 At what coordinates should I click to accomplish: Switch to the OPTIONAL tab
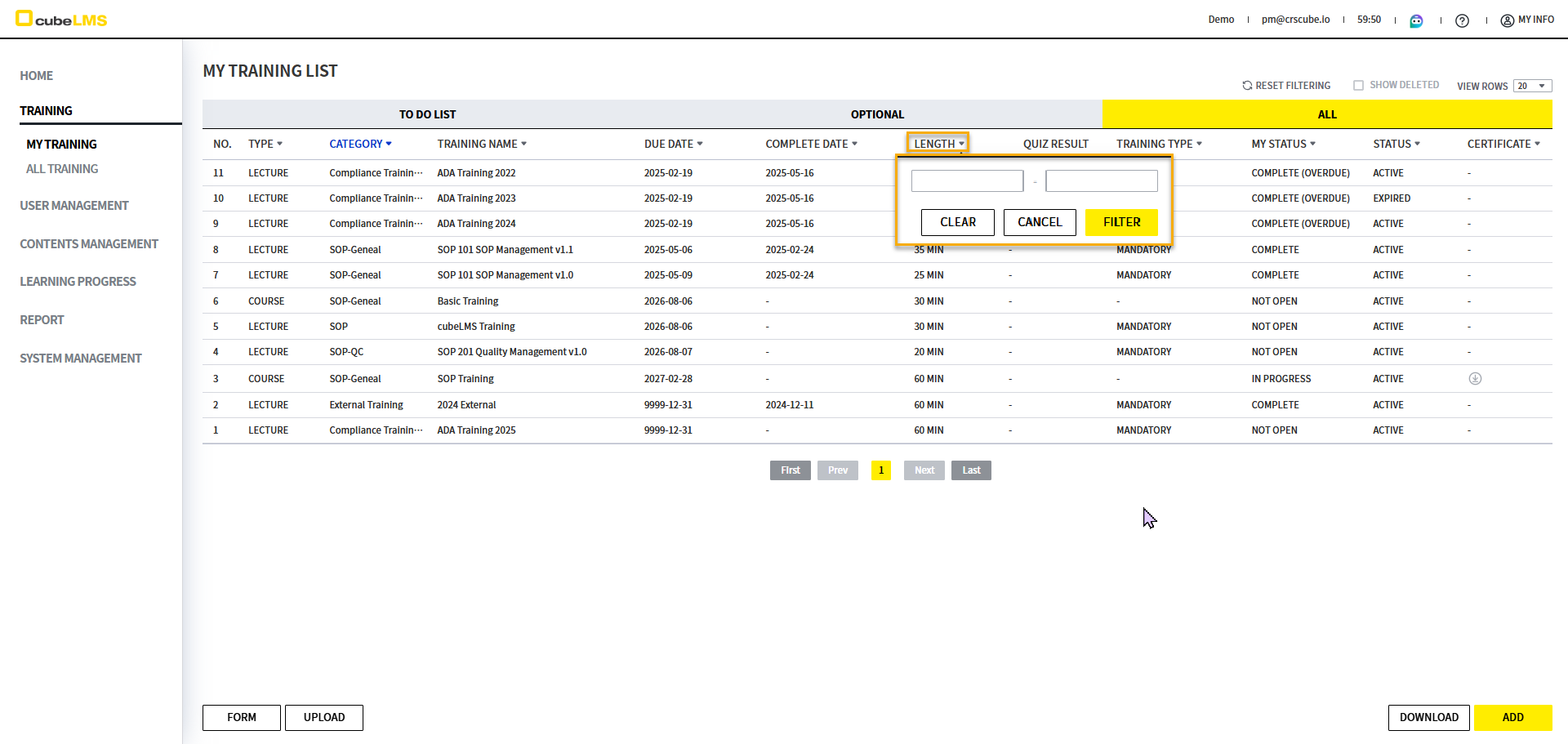877,115
